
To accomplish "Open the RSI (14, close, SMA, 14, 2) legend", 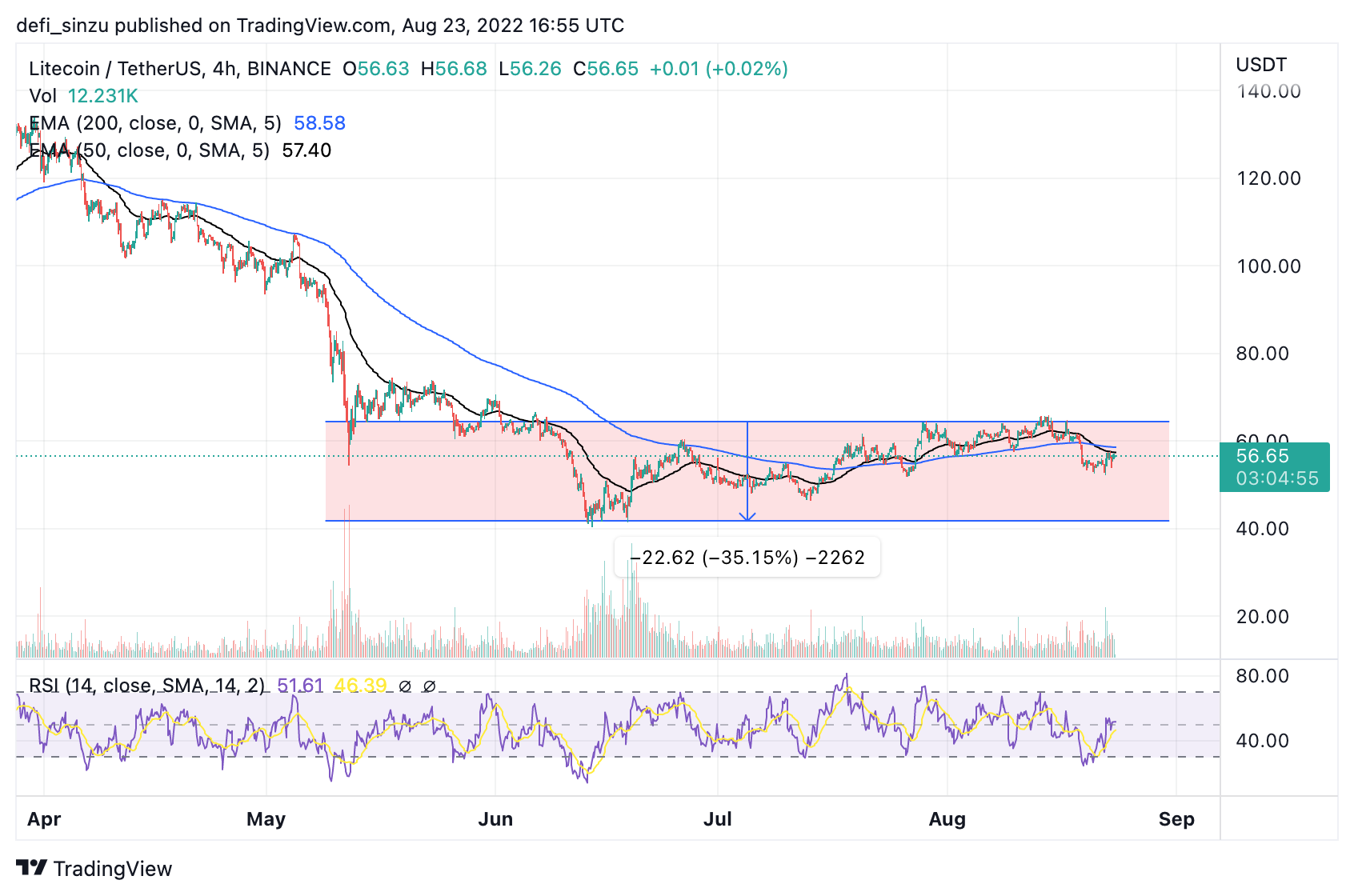I will point(146,686).
